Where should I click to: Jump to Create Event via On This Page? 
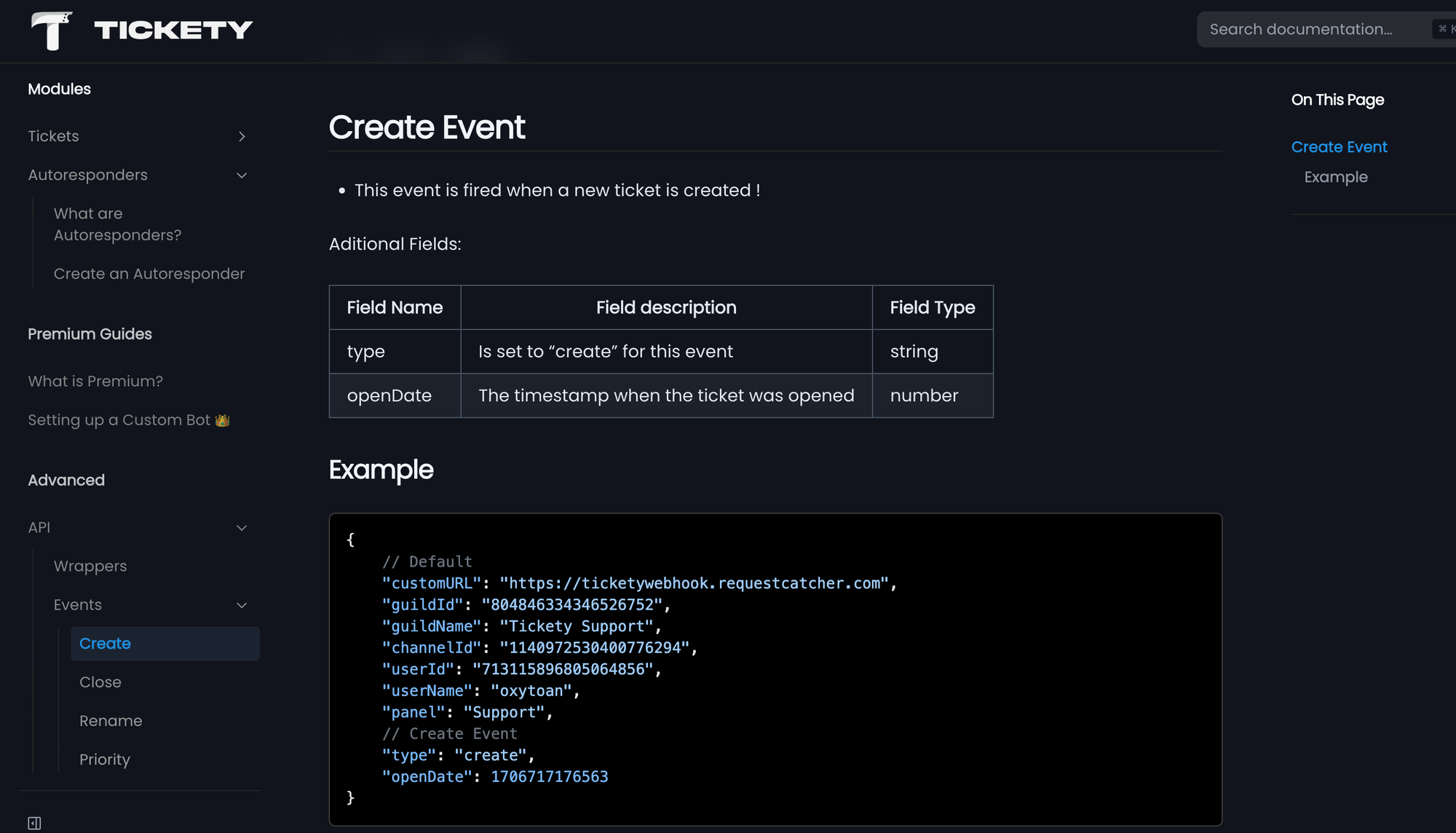[1339, 146]
